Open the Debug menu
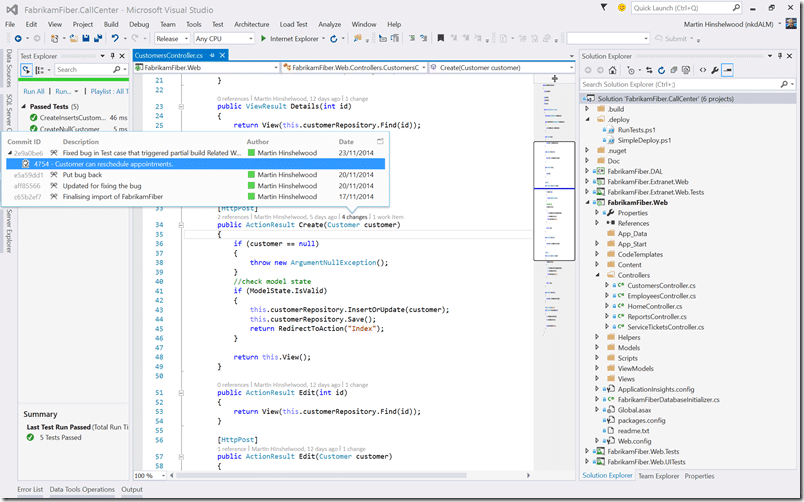The width and height of the screenshot is (804, 502). [139, 24]
